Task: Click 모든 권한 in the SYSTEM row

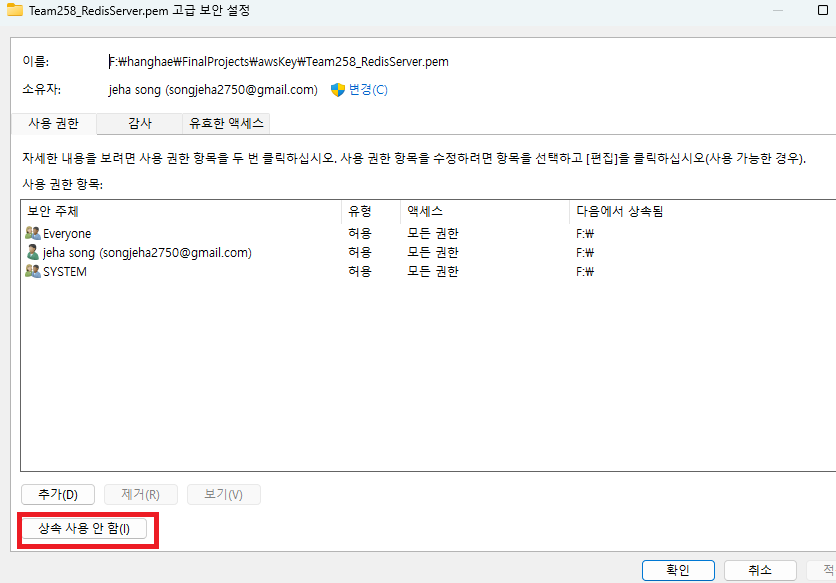Action: click(x=433, y=271)
